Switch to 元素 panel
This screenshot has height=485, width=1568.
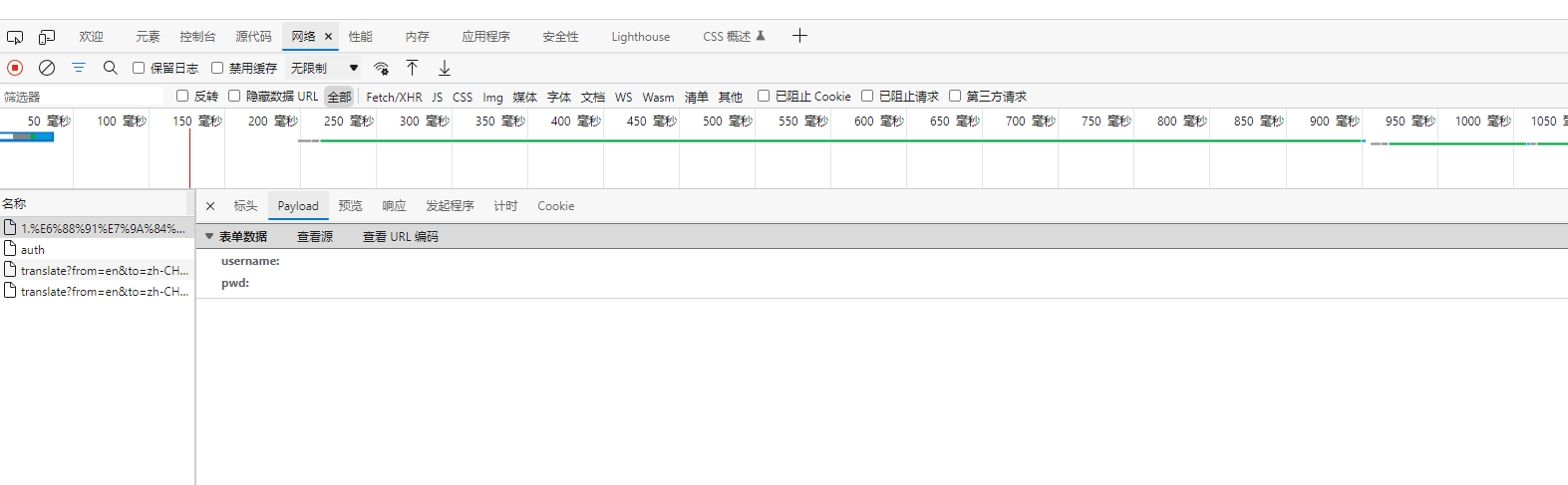tap(148, 37)
